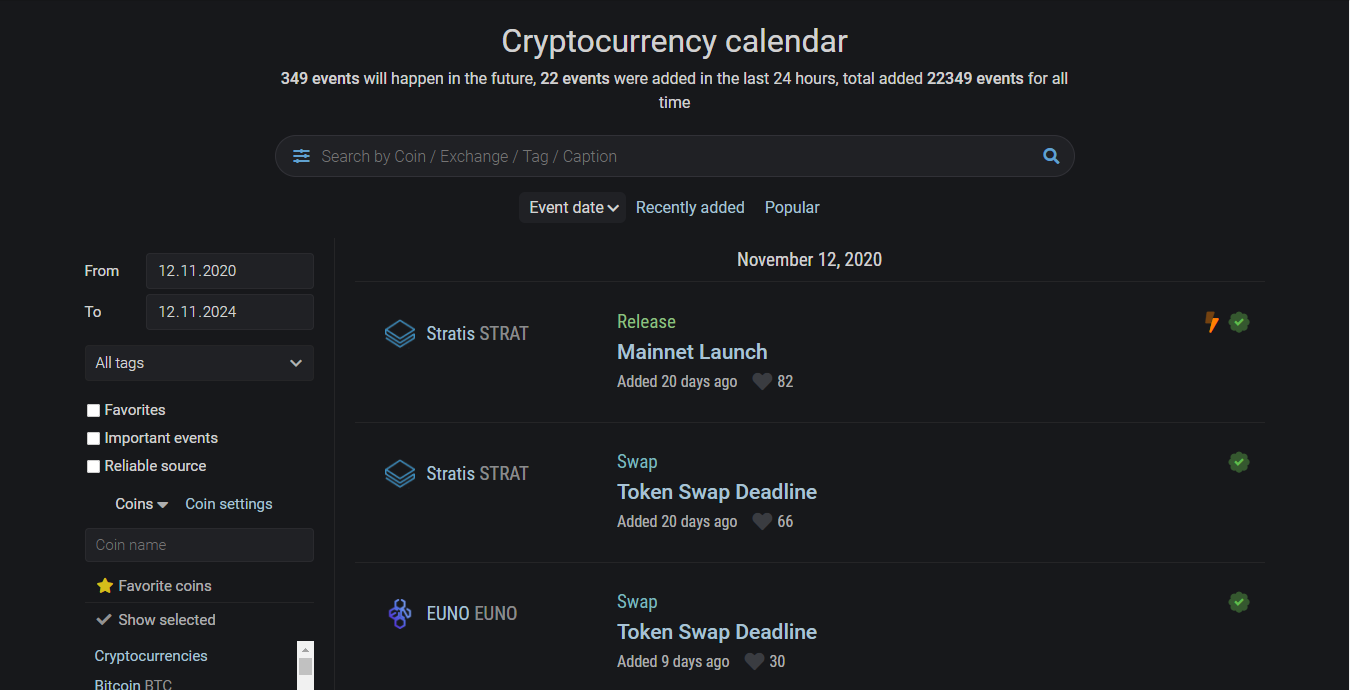Viewport: 1350px width, 690px height.
Task: Click Stratis logo on Mainnet Launch row
Action: pos(400,333)
